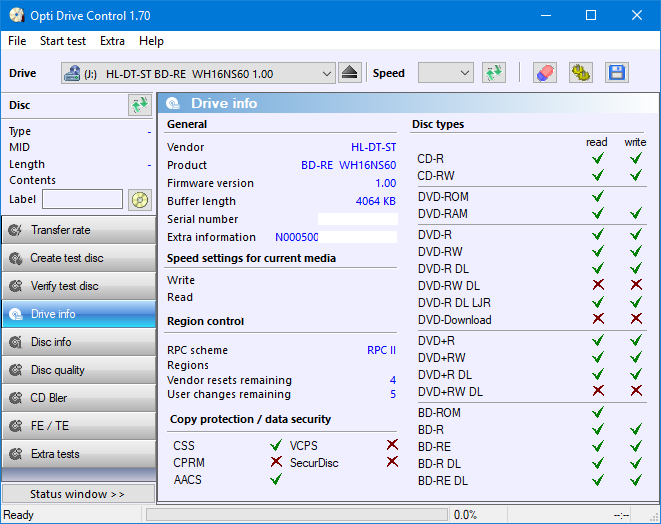This screenshot has height=524, width=661.
Task: Refresh disc info in the Disc panel
Action: point(140,105)
